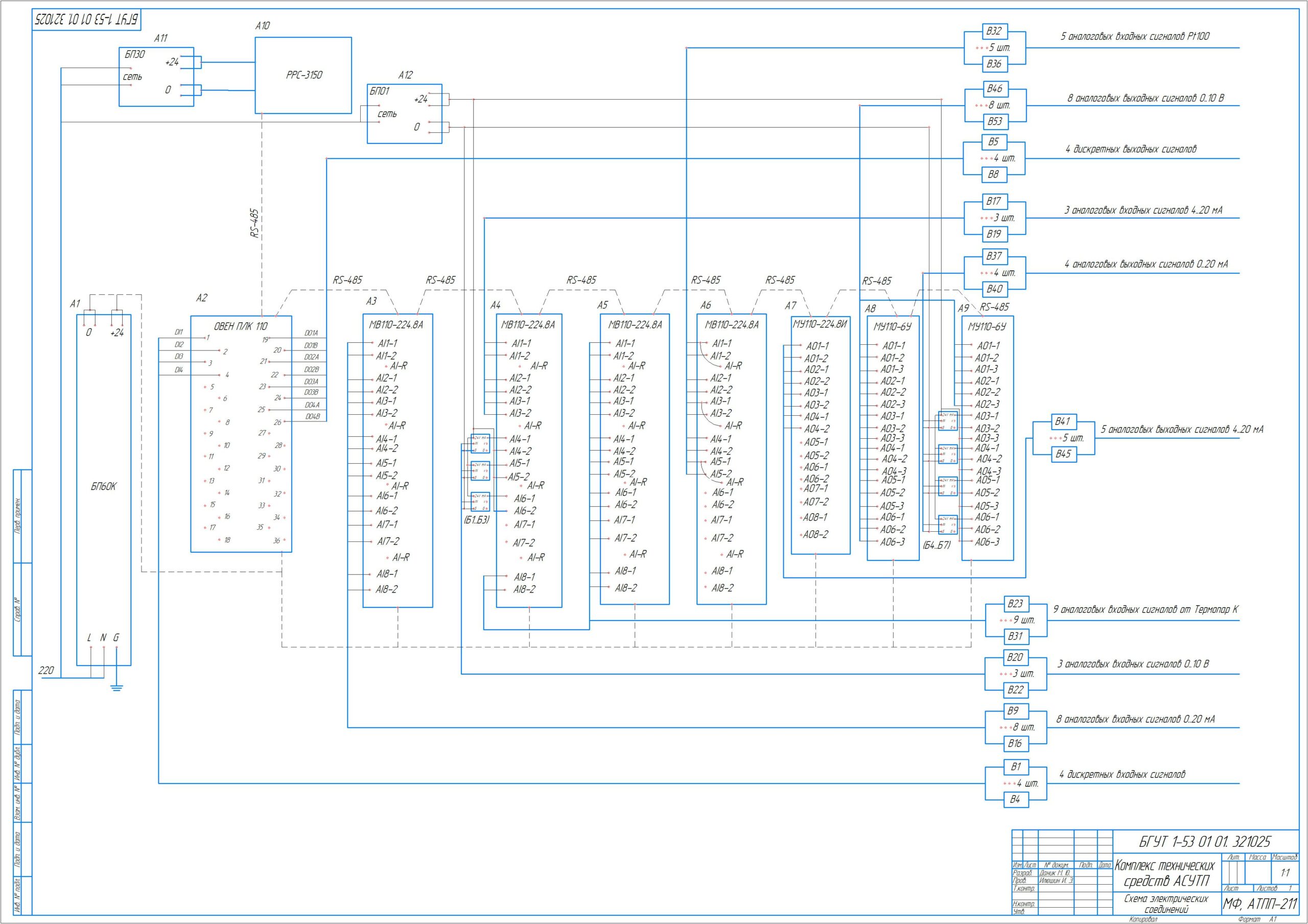The height and width of the screenshot is (924, 1308).
Task: Click the DO4B output label
Action: coord(312,416)
